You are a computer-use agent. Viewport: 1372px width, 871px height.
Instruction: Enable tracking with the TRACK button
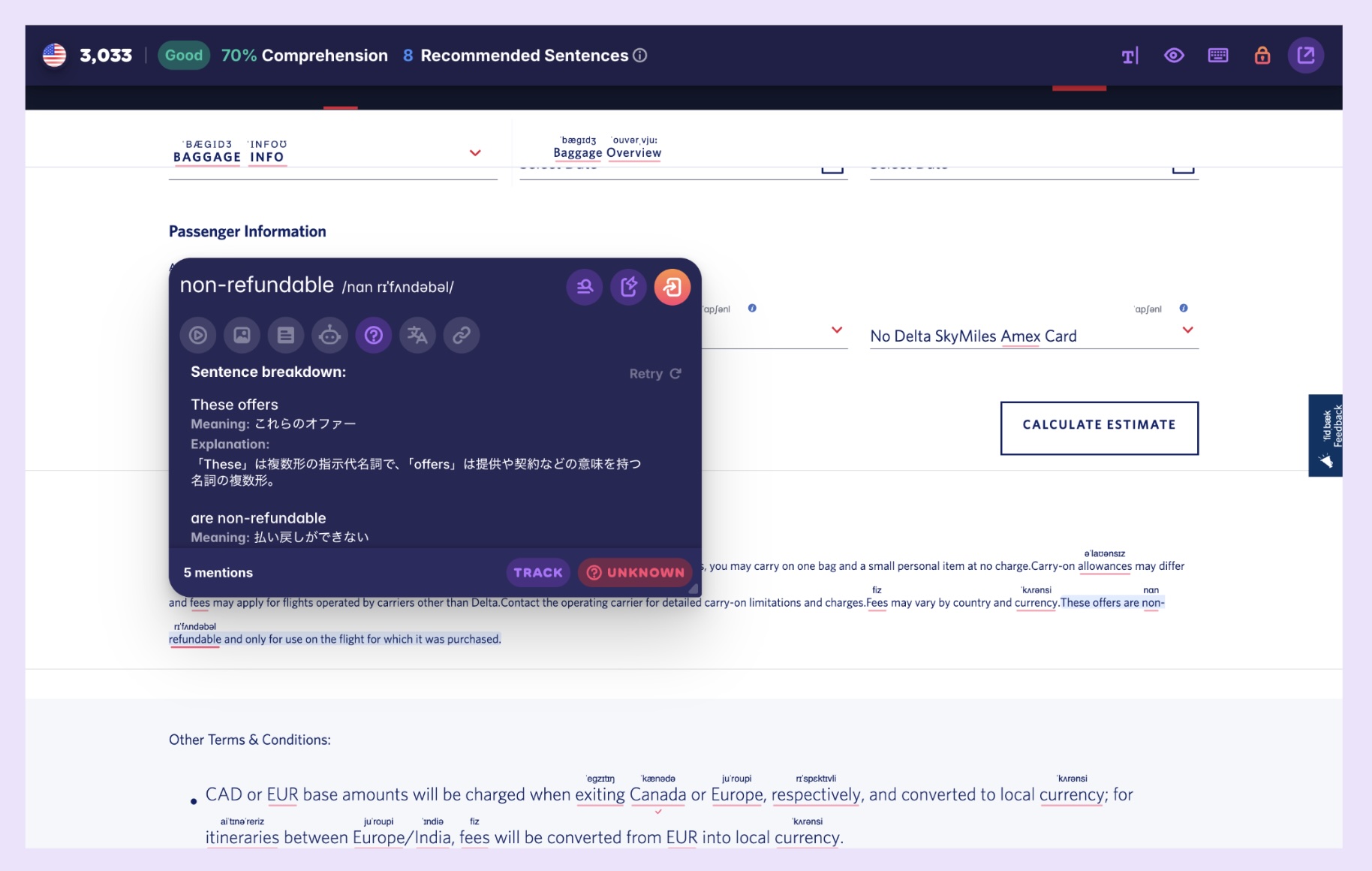(537, 572)
